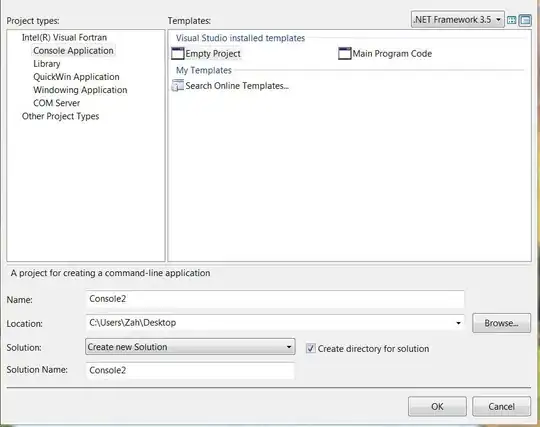Switch to small icons view
Image resolution: width=540 pixels, height=427 pixels.
click(525, 20)
